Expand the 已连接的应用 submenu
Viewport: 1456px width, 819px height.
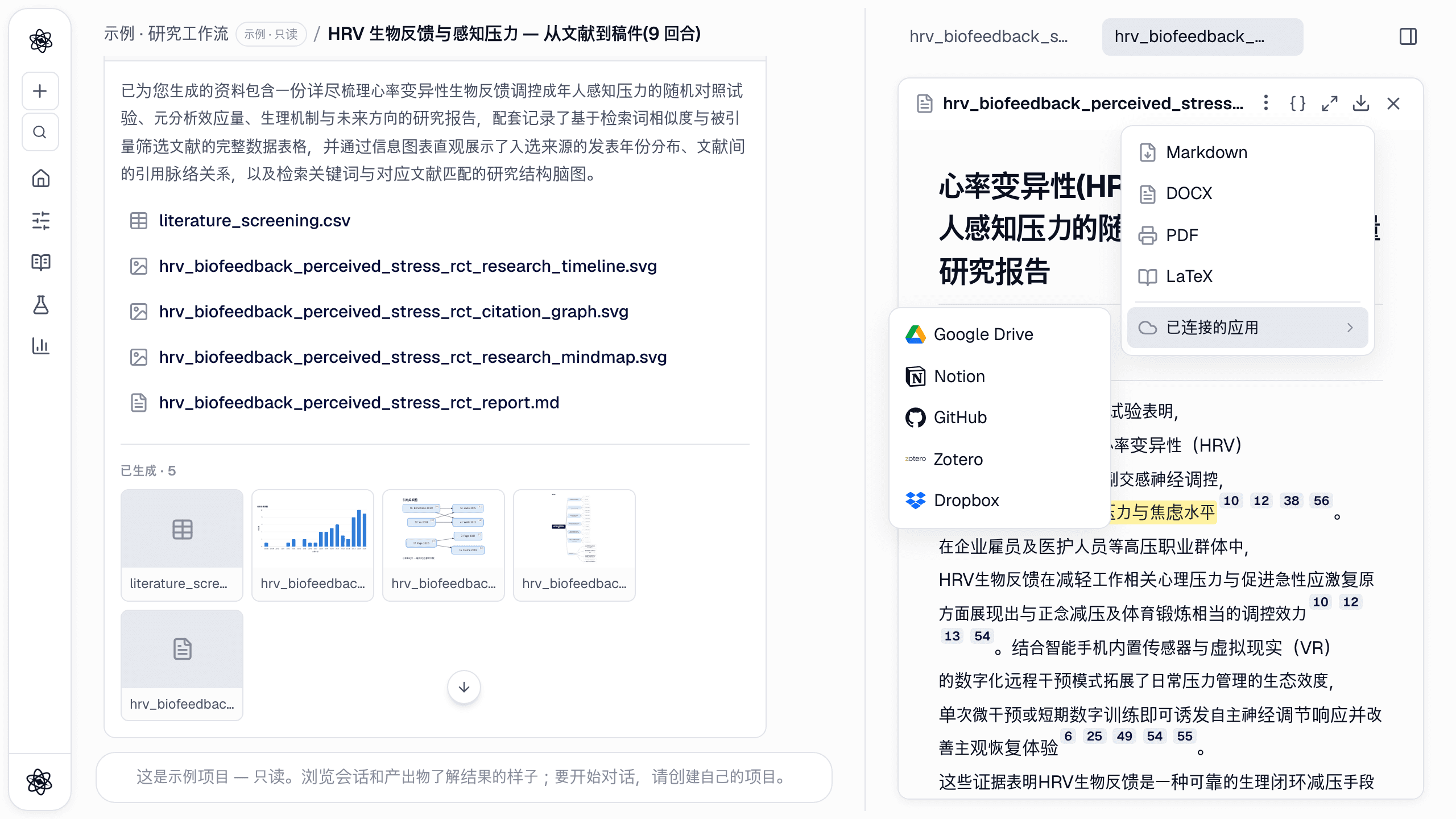pos(1247,328)
